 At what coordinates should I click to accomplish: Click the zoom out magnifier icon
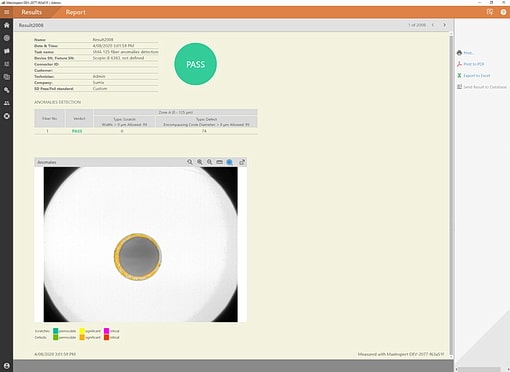tap(210, 162)
